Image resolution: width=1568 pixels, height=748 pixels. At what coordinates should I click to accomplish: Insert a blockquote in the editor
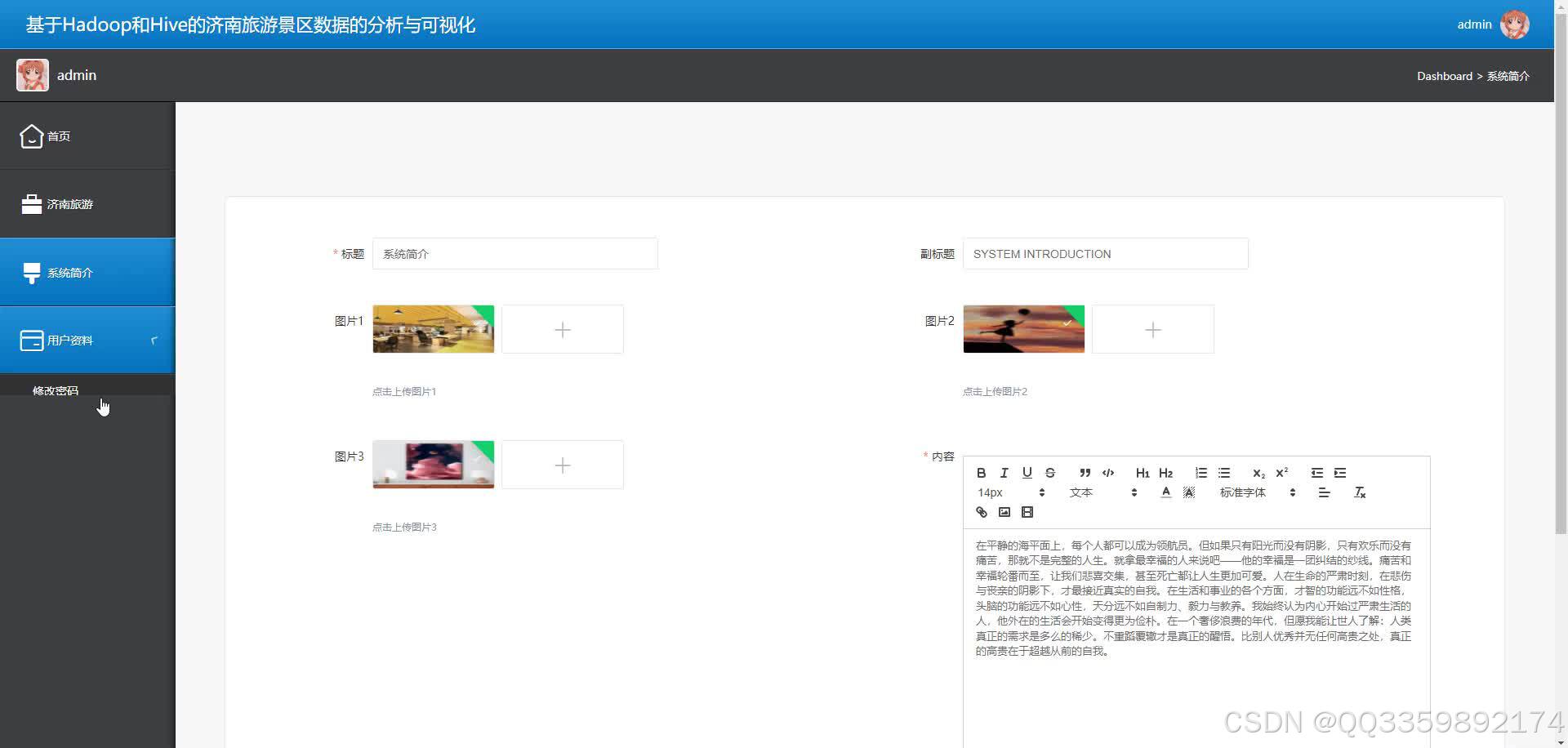(x=1085, y=473)
